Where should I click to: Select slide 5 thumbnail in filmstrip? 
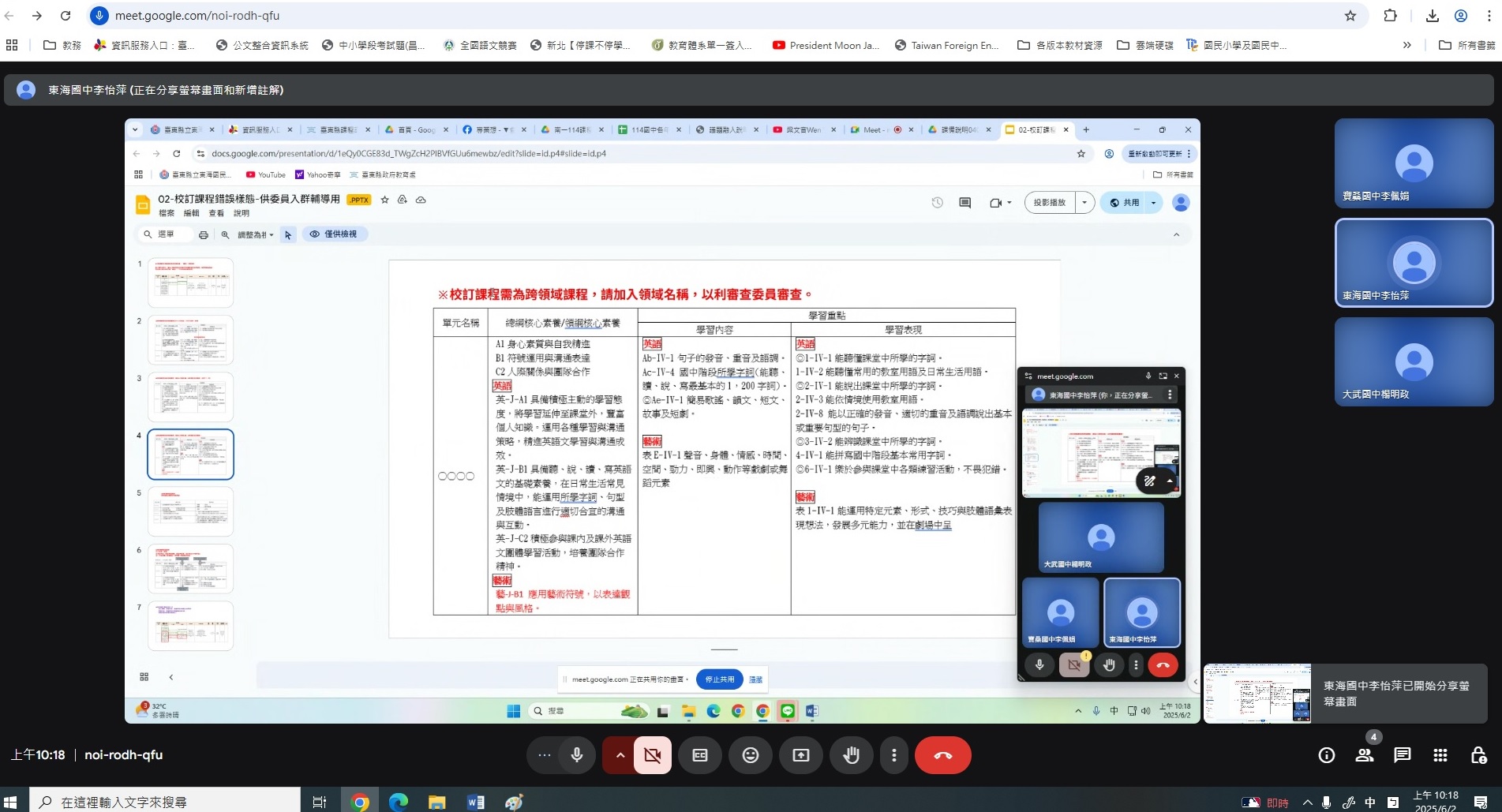click(x=191, y=511)
